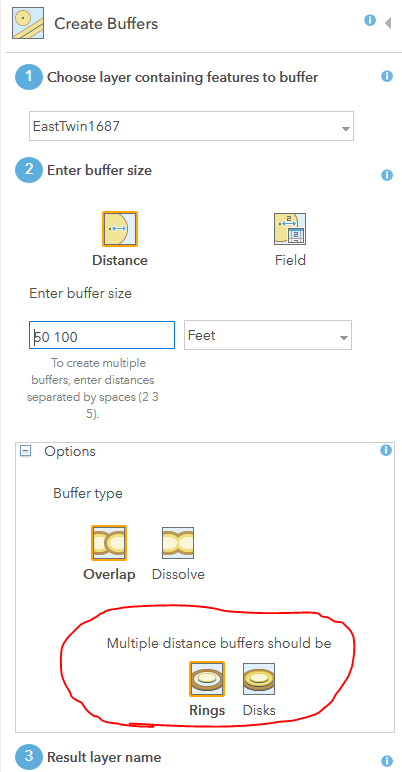Image resolution: width=402 pixels, height=772 pixels.
Task: Show info for Choose layer step
Action: [387, 76]
